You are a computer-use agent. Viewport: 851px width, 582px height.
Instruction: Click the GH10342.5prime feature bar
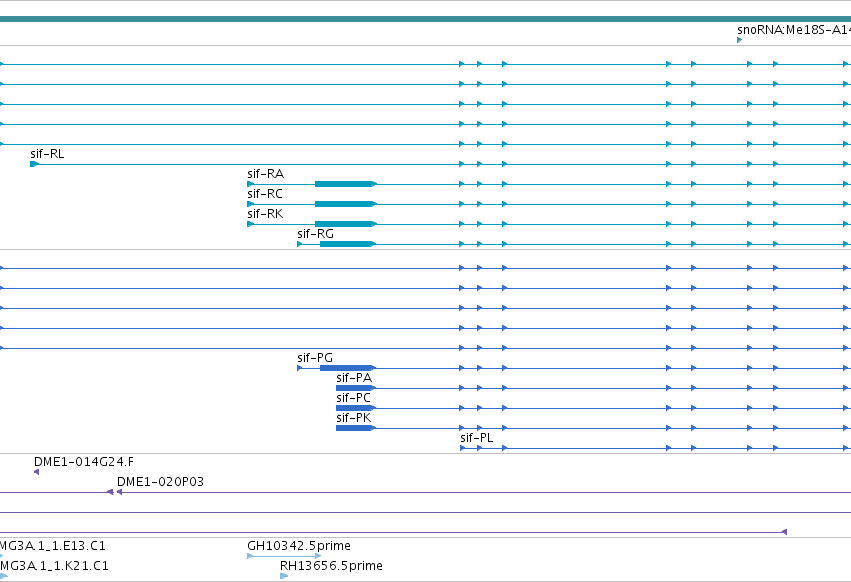pyautogui.click(x=284, y=556)
